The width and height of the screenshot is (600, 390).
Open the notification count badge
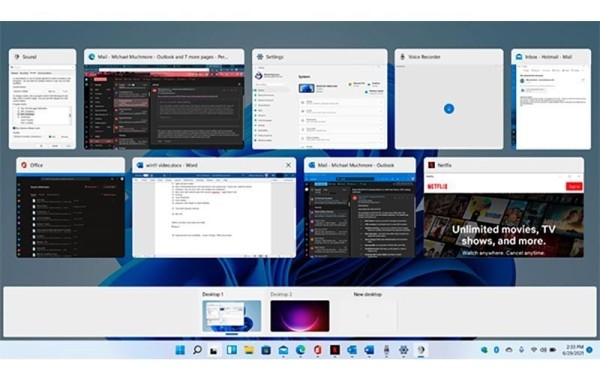click(589, 350)
